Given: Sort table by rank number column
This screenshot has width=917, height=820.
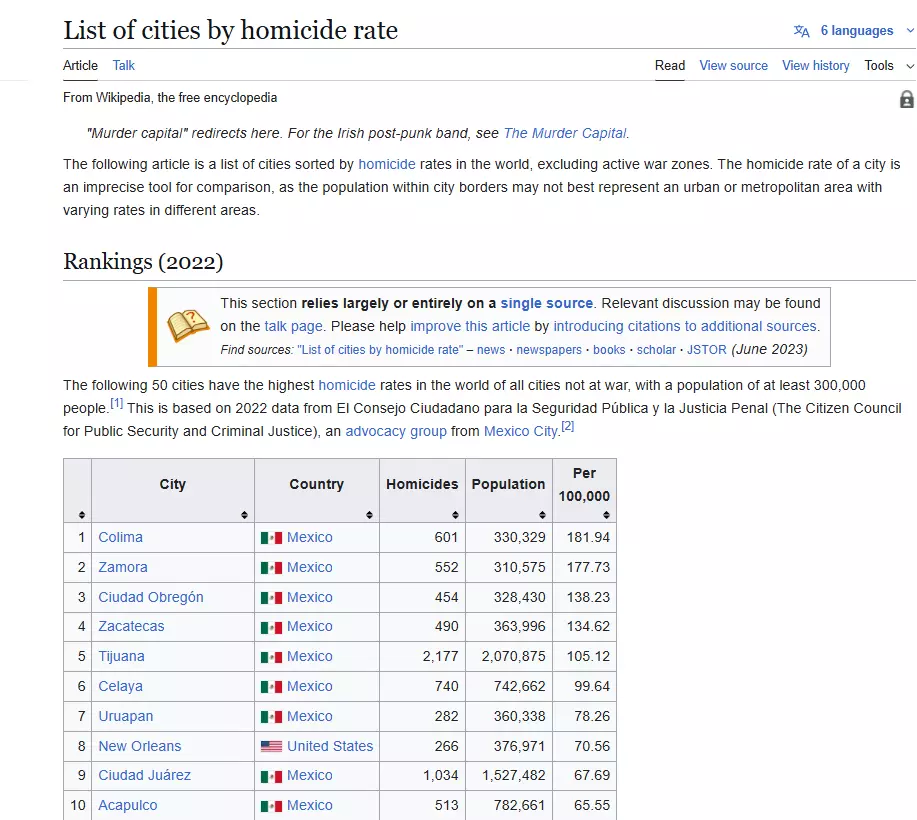Looking at the screenshot, I should 81,515.
